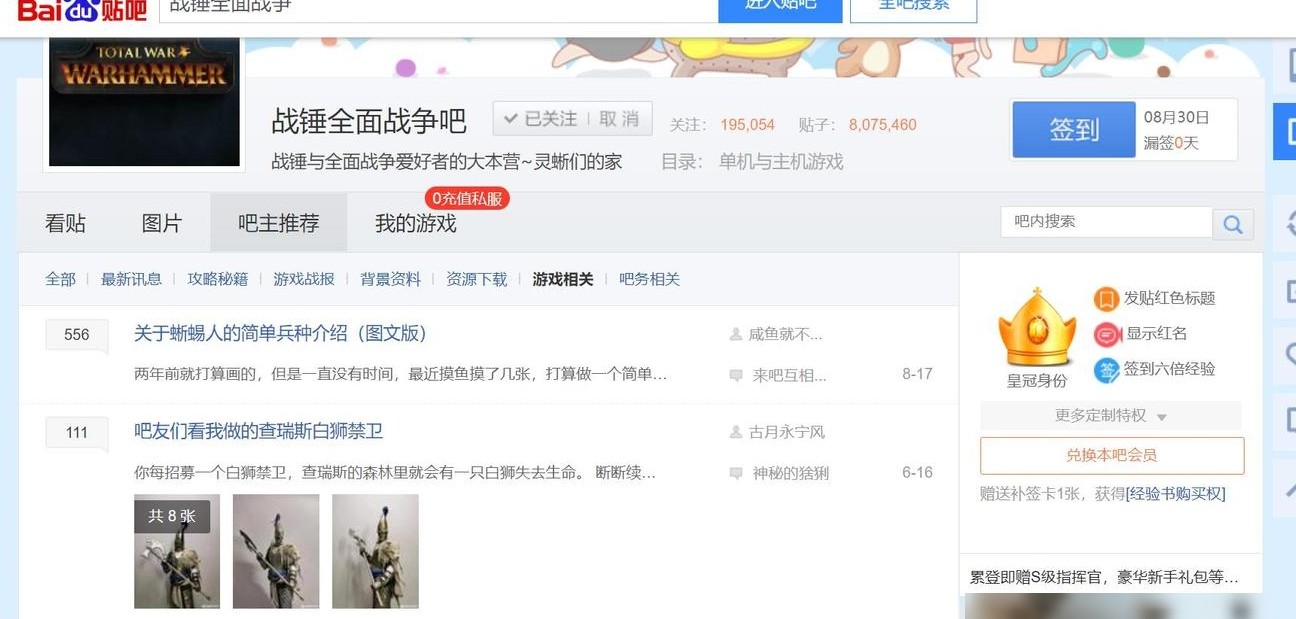
Task: Click the magnifier search button beside 吧内搜索
Action: pos(1233,224)
